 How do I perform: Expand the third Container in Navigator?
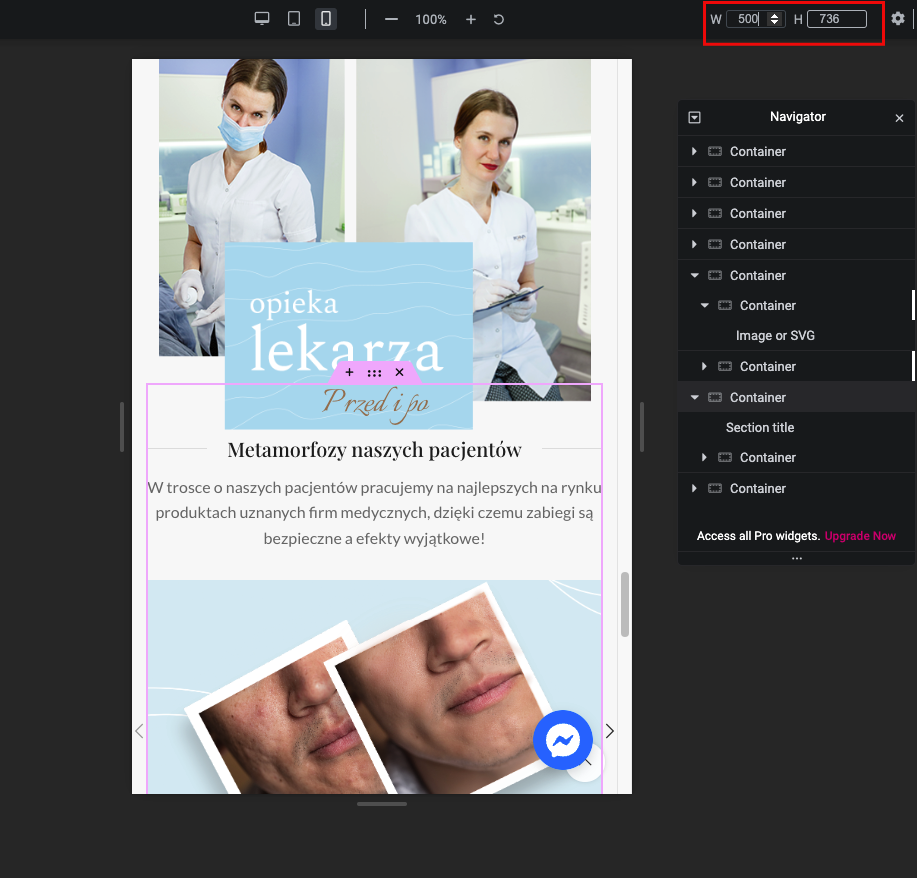[694, 214]
